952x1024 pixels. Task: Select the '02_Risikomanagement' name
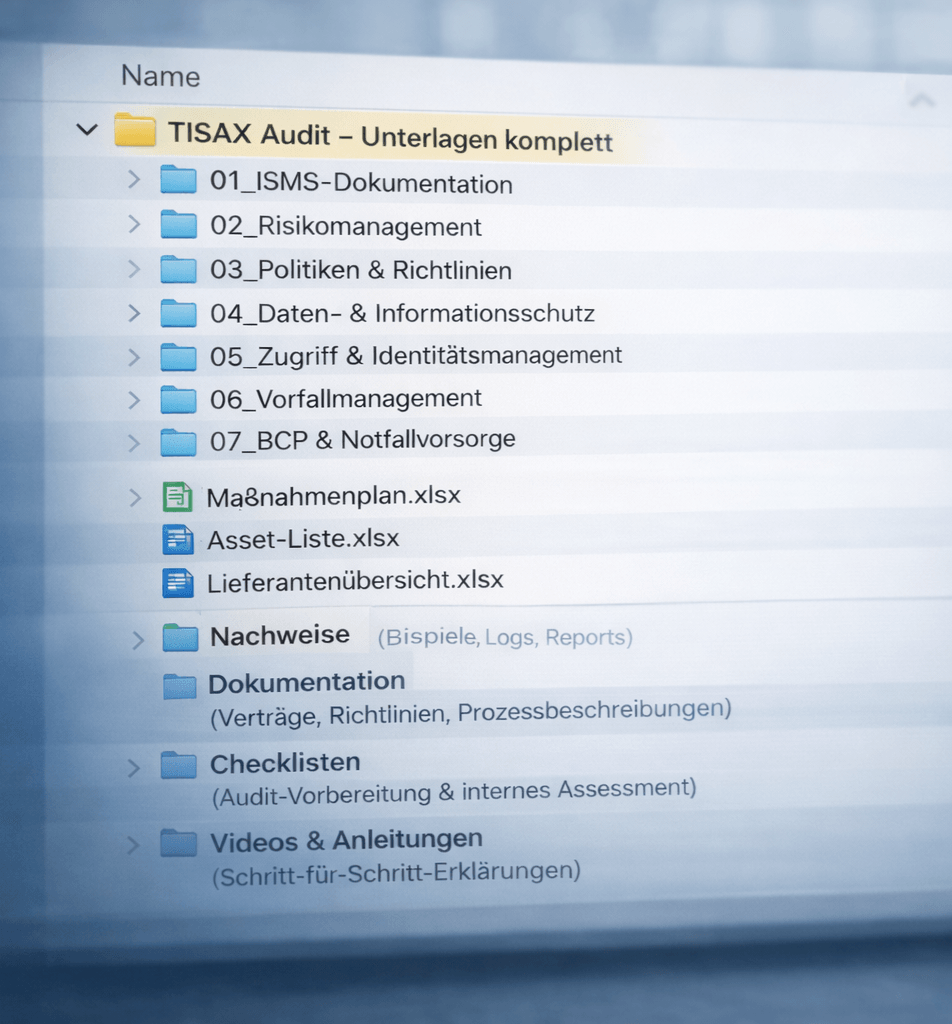tap(345, 226)
